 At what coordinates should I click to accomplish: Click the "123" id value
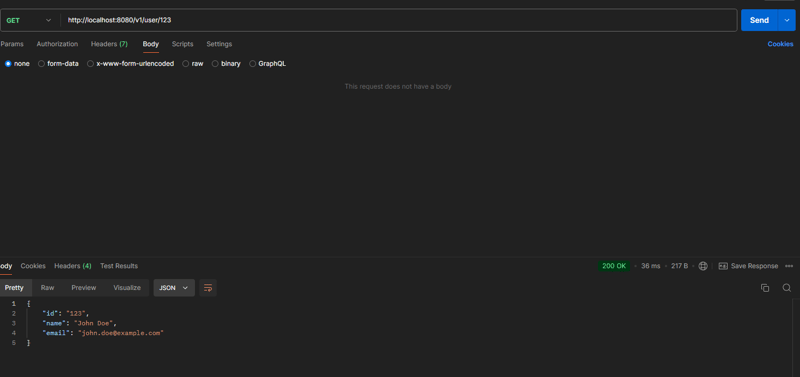[x=76, y=314]
